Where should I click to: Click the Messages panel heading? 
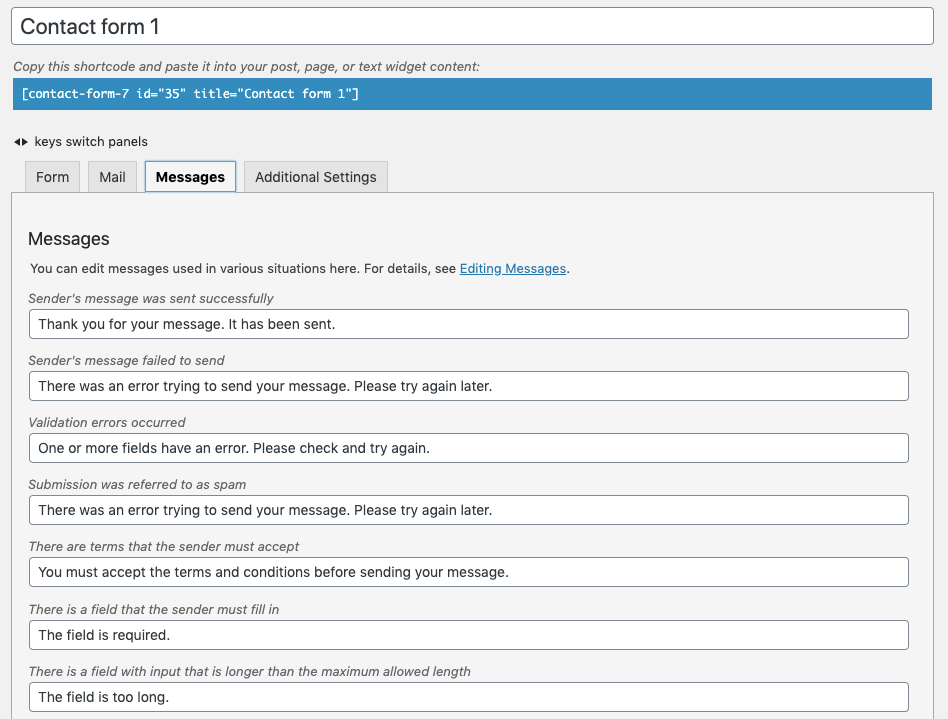point(69,239)
